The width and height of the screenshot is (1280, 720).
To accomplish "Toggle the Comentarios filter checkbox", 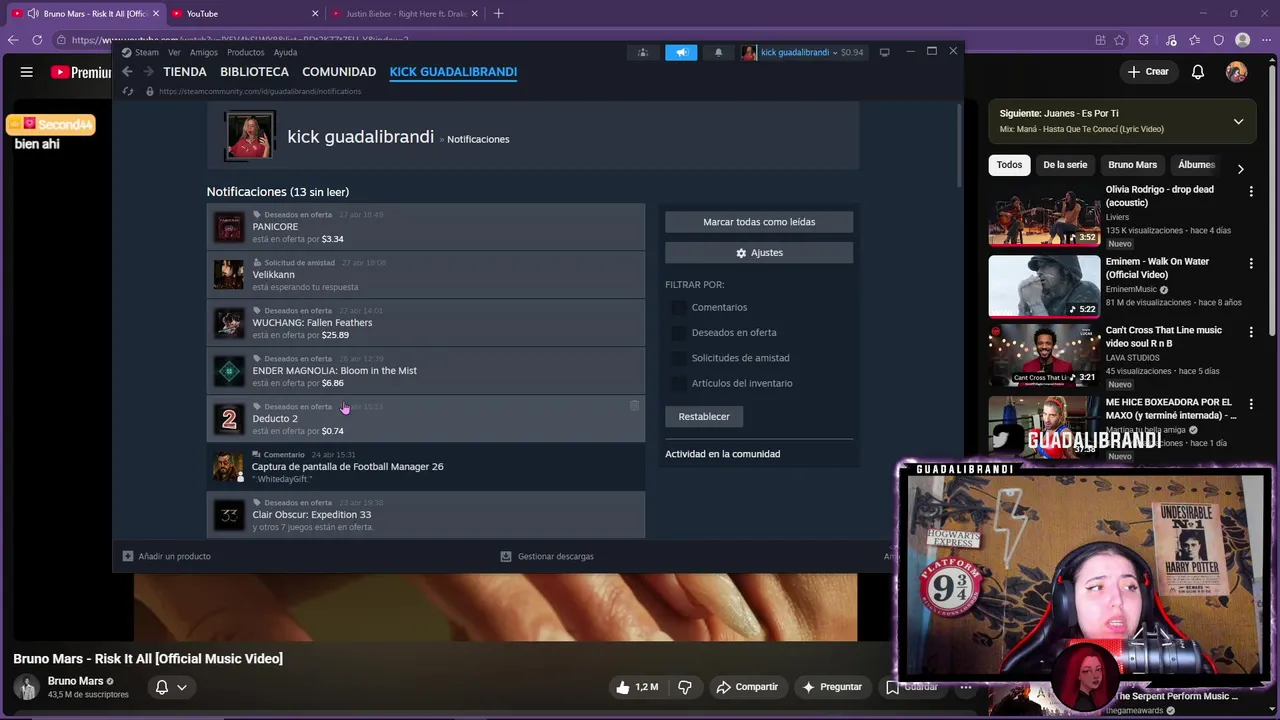I will click(x=678, y=308).
